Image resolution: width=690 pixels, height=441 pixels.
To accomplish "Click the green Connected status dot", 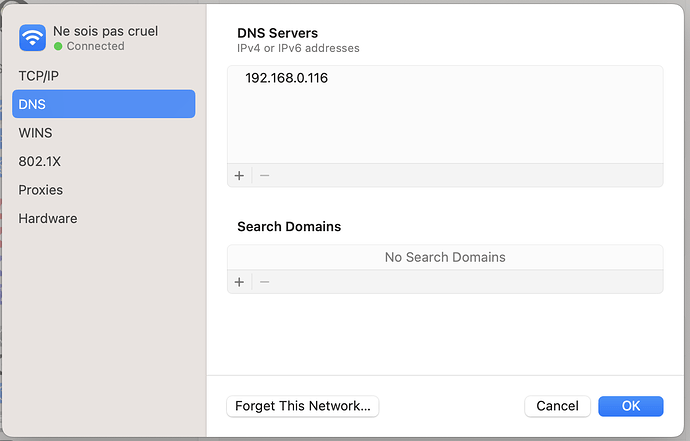I will 58,46.
